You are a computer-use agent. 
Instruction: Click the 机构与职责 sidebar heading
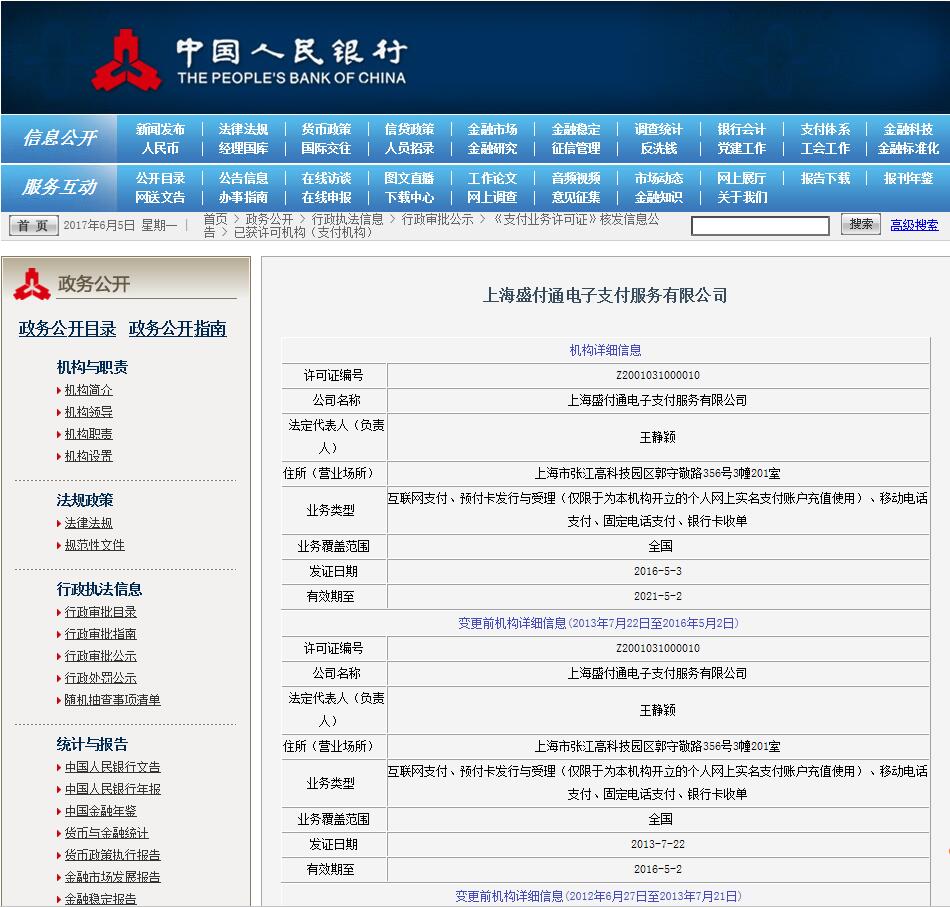click(x=92, y=367)
